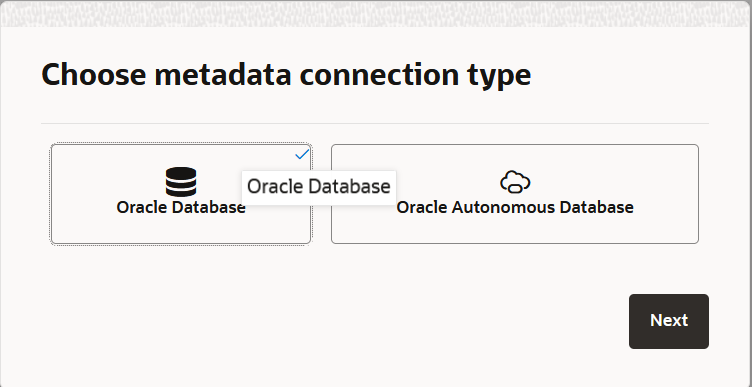Pick the cloud database connection tile
Viewport: 752px width, 387px height.
[515, 194]
